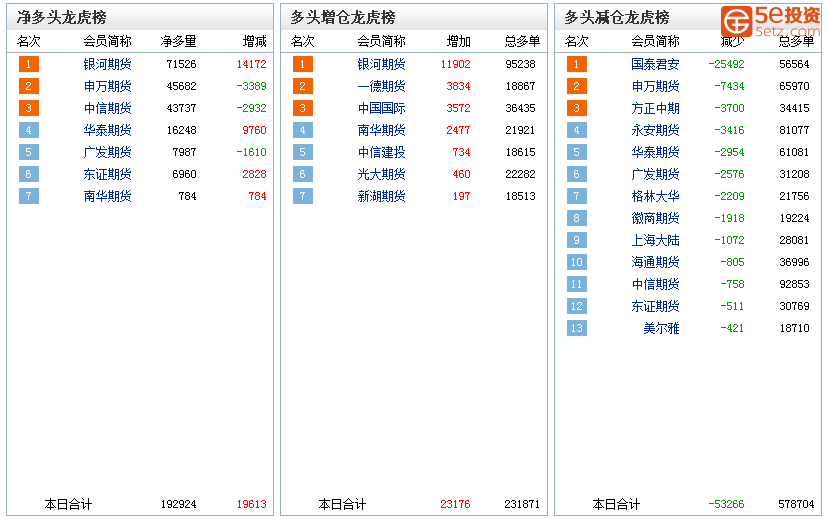This screenshot has height=519, width=828.
Task: Open 申万期货 in 净多头龙虎榜
Action: click(x=107, y=86)
